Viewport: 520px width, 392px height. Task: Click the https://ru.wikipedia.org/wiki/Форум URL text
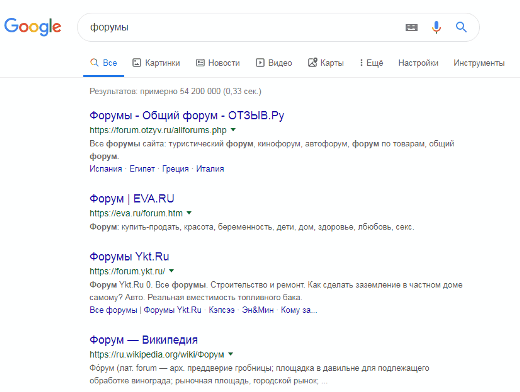point(157,354)
